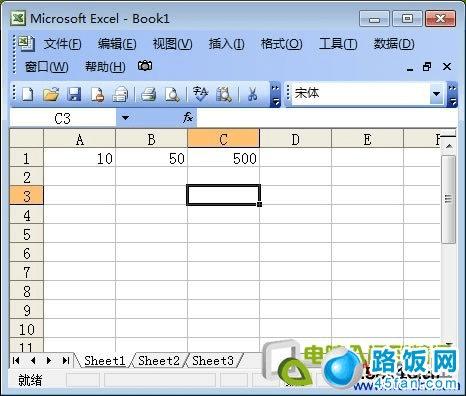Maximize the Excel application window
The image size is (466, 396).
tap(407, 19)
